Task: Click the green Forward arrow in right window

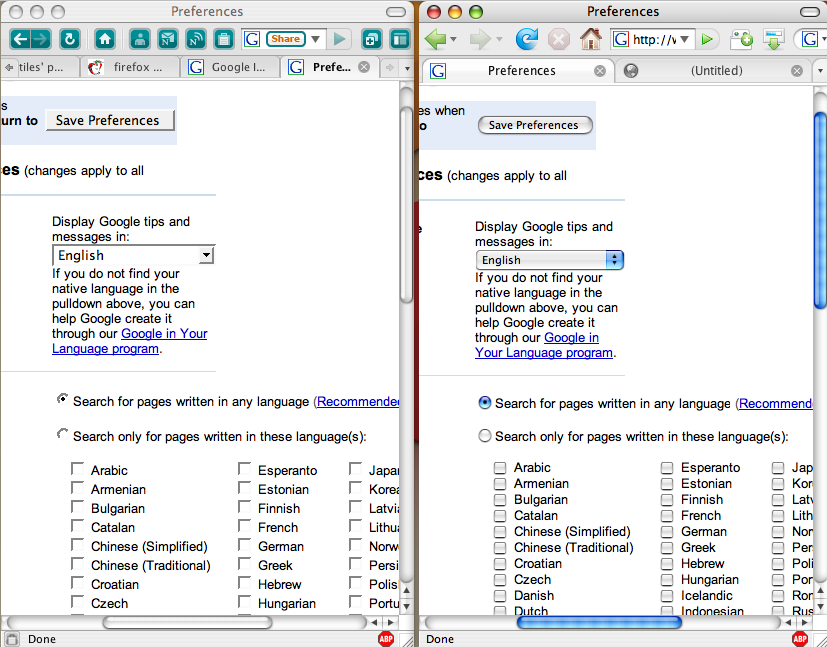Action: tap(480, 39)
